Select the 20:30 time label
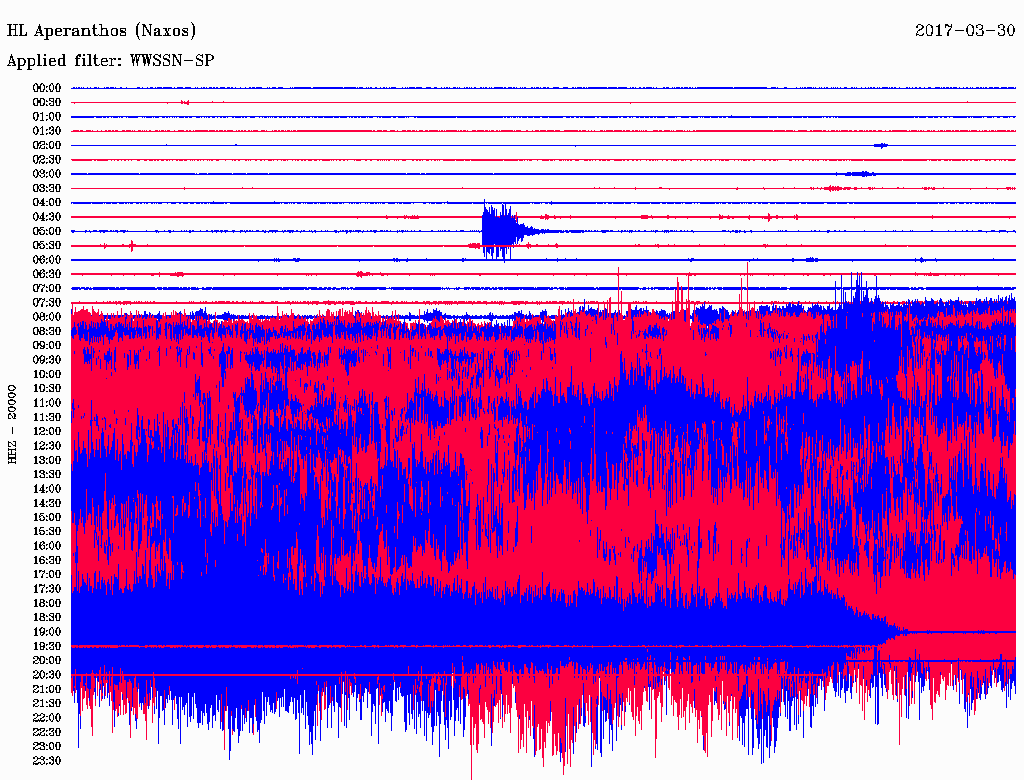Screen dimensions: 1024x780 (x=47, y=675)
